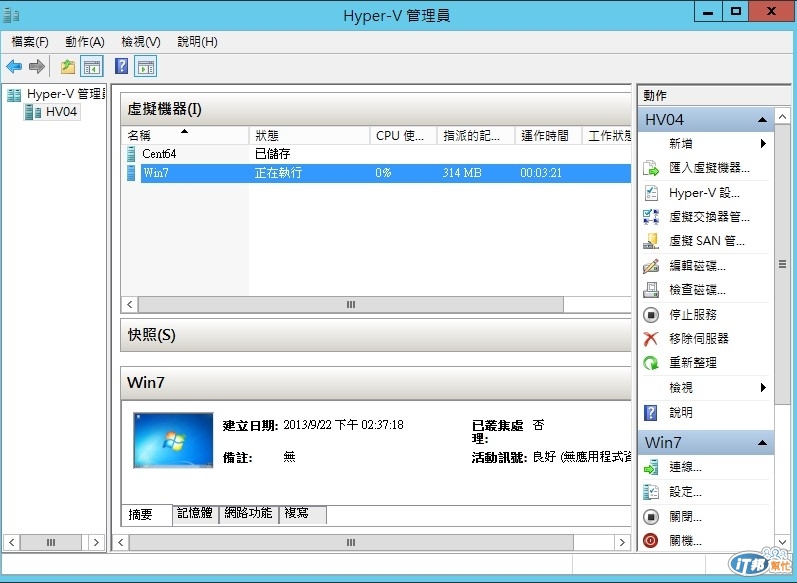Open the 檔案(F) menu
This screenshot has width=797, height=583.
coord(30,42)
